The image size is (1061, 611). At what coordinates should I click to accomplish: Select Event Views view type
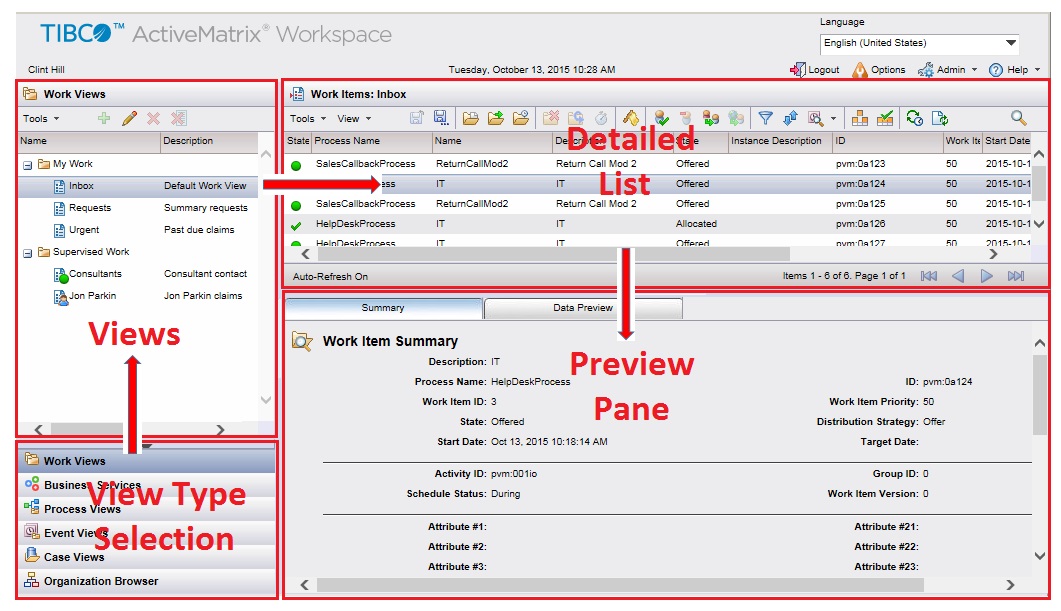(x=147, y=533)
